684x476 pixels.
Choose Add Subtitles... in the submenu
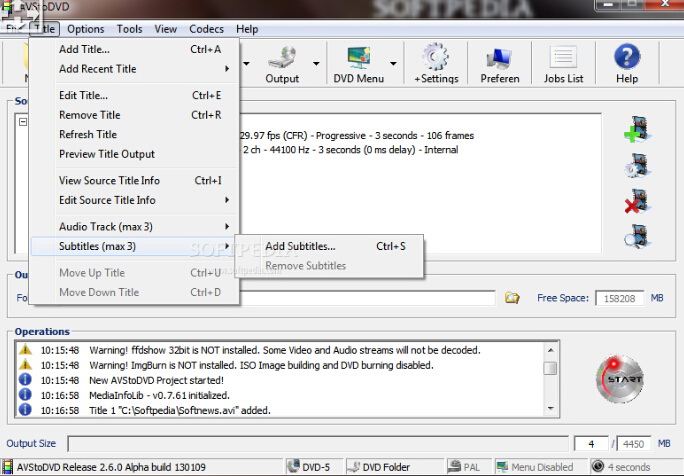coord(329,246)
